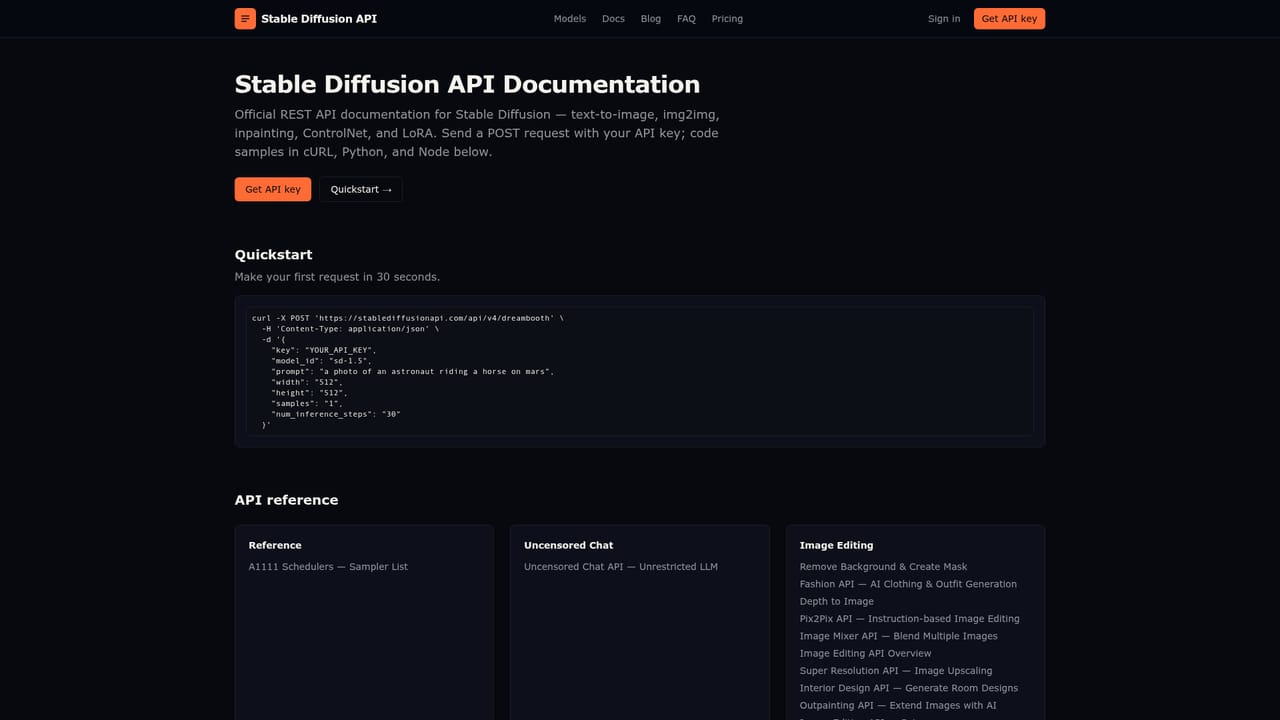
Task: Open the Blog navigation link
Action: pyautogui.click(x=651, y=18)
